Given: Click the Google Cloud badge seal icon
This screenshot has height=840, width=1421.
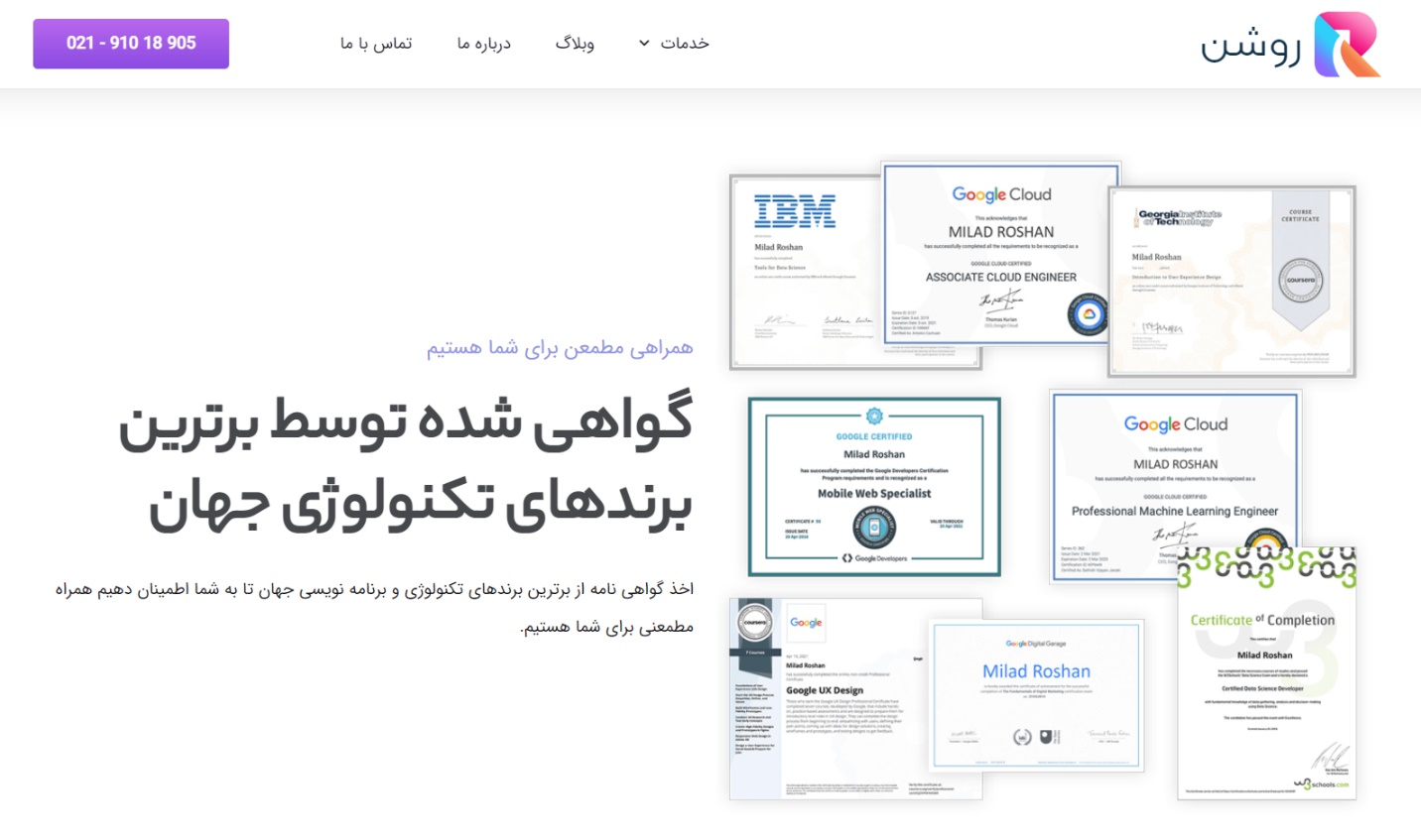Looking at the screenshot, I should pyautogui.click(x=1088, y=315).
